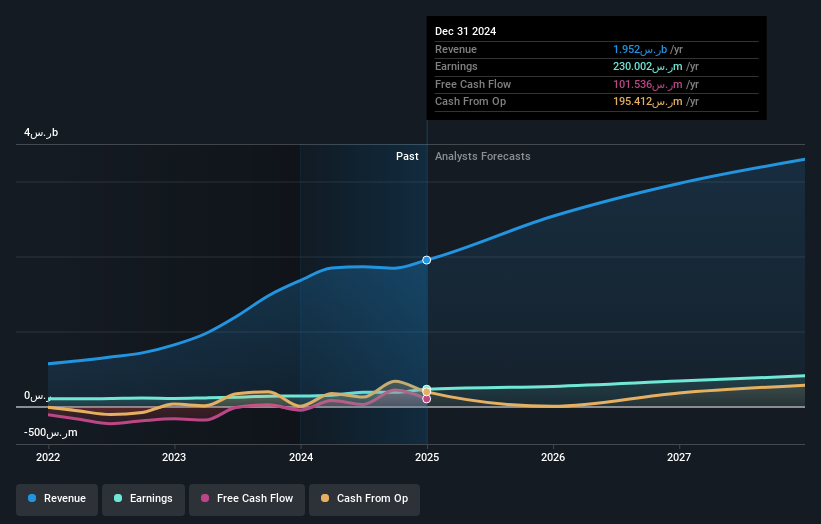Click the 2022 x-axis label
Image resolution: width=821 pixels, height=524 pixels.
(x=48, y=457)
